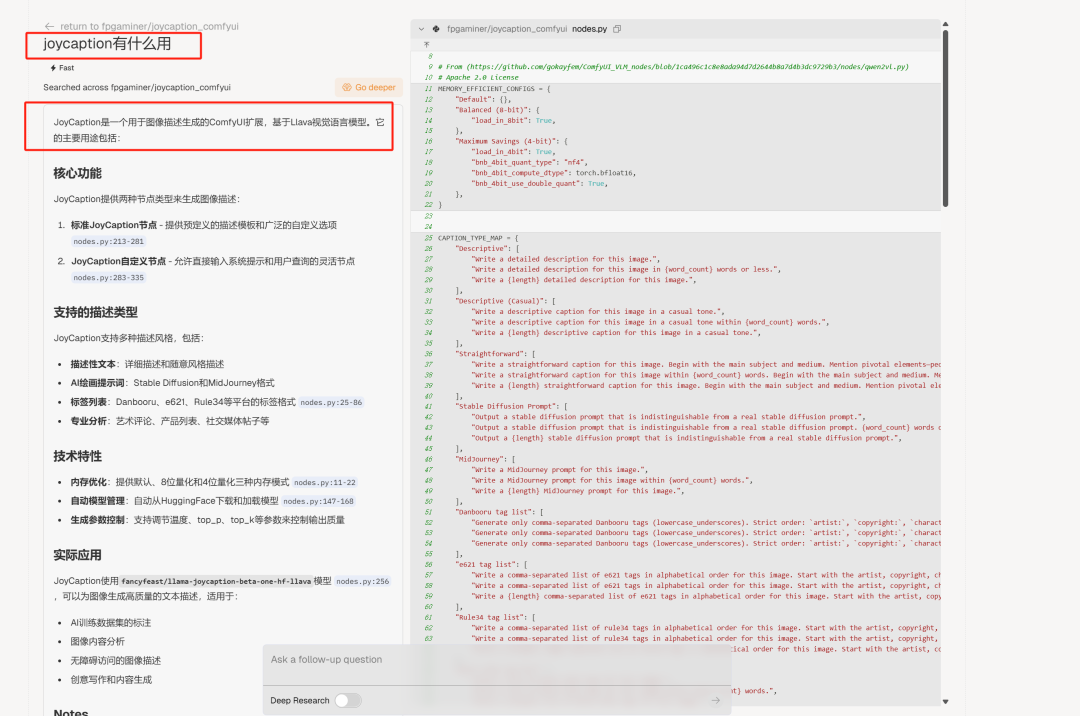1080x716 pixels.
Task: Click the code panel vertical scrollbar
Action: 945,117
